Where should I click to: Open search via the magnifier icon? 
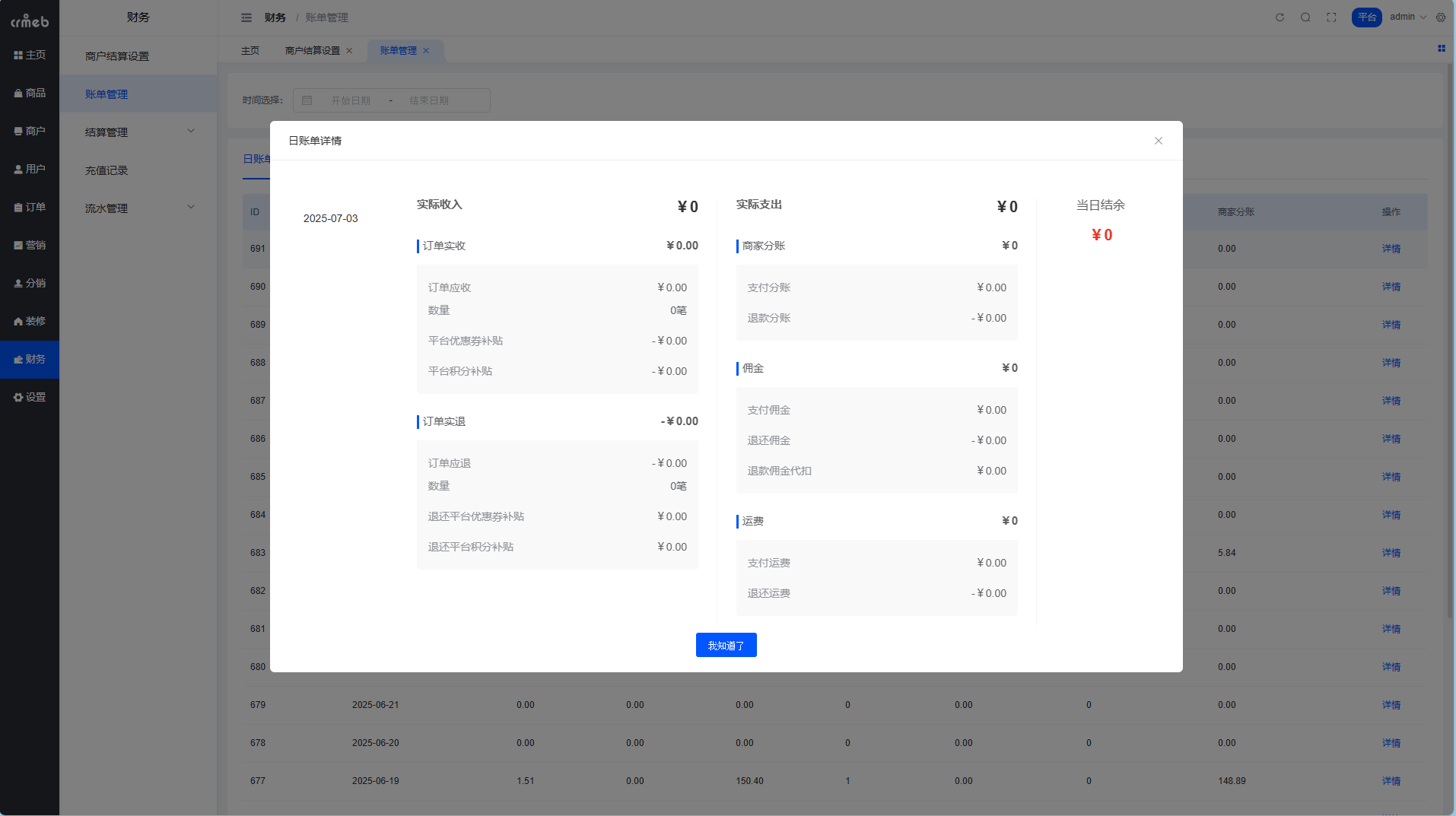click(x=1305, y=17)
